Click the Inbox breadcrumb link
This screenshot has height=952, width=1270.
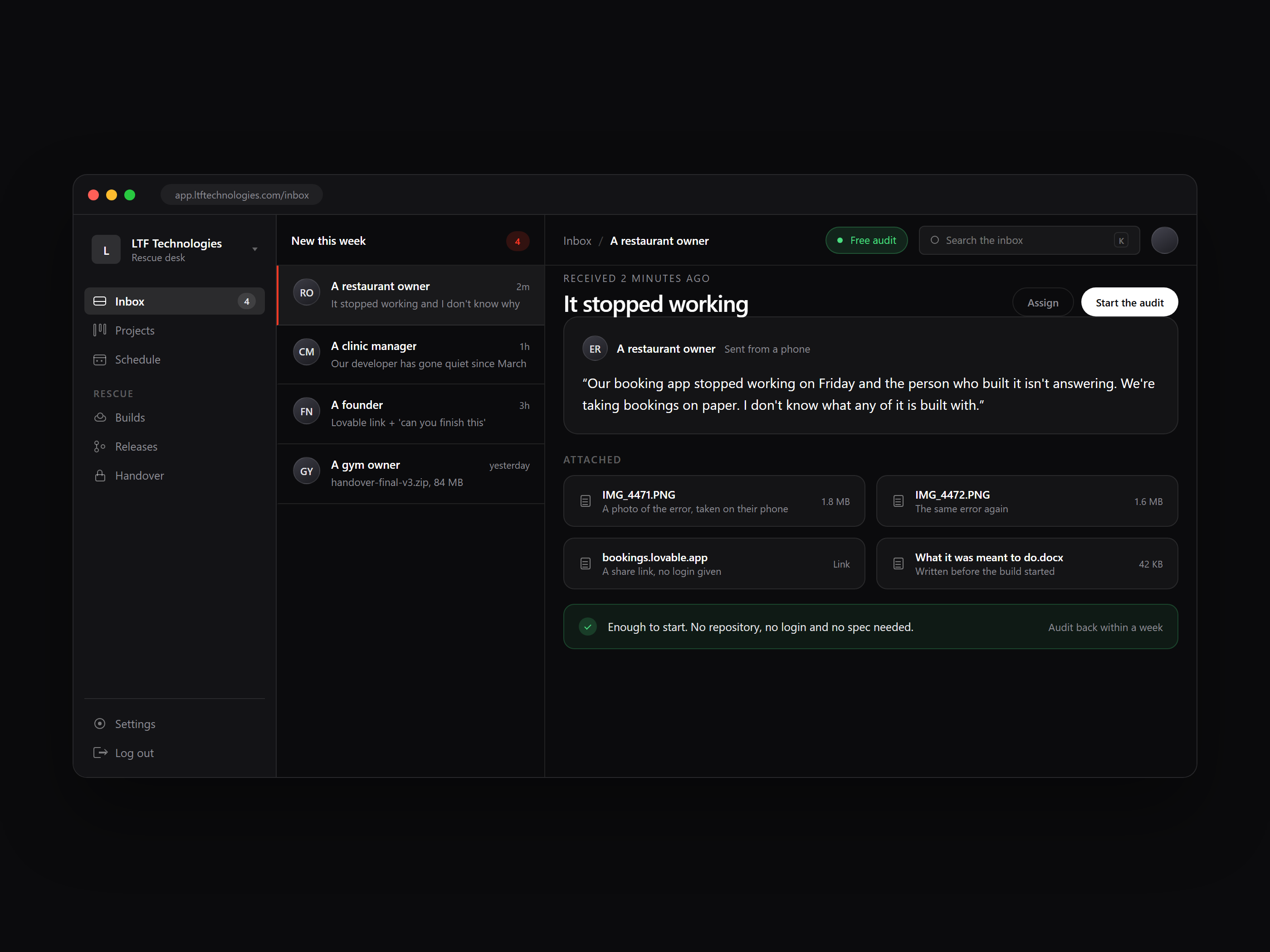click(x=577, y=241)
